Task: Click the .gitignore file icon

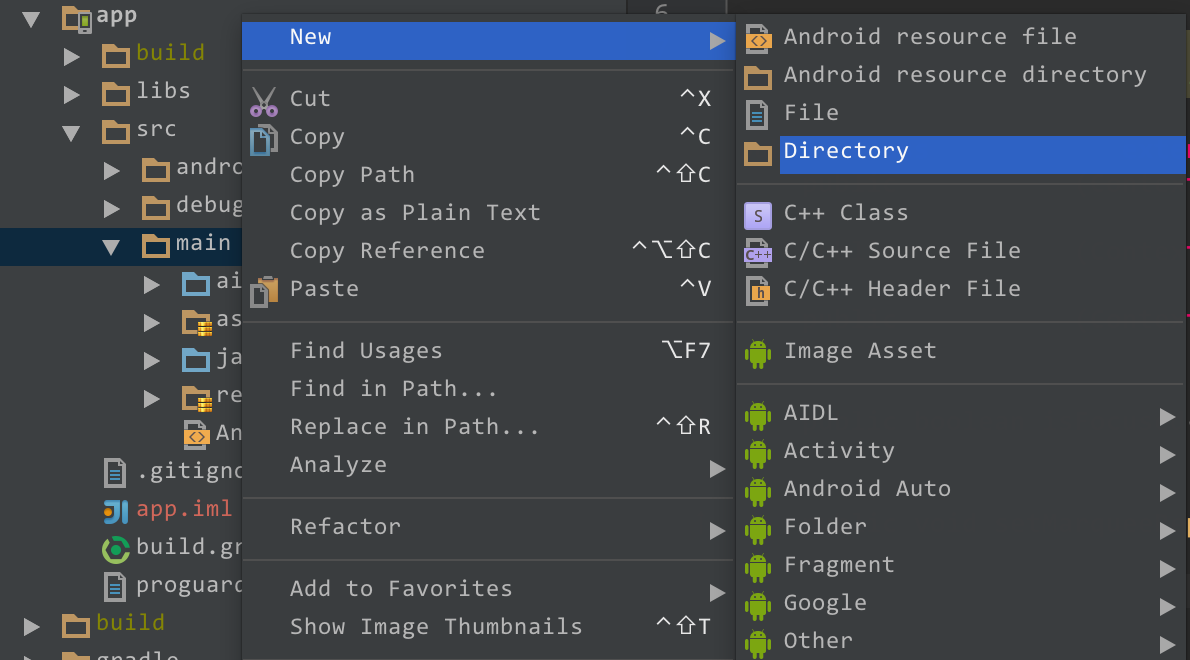Action: coord(115,473)
